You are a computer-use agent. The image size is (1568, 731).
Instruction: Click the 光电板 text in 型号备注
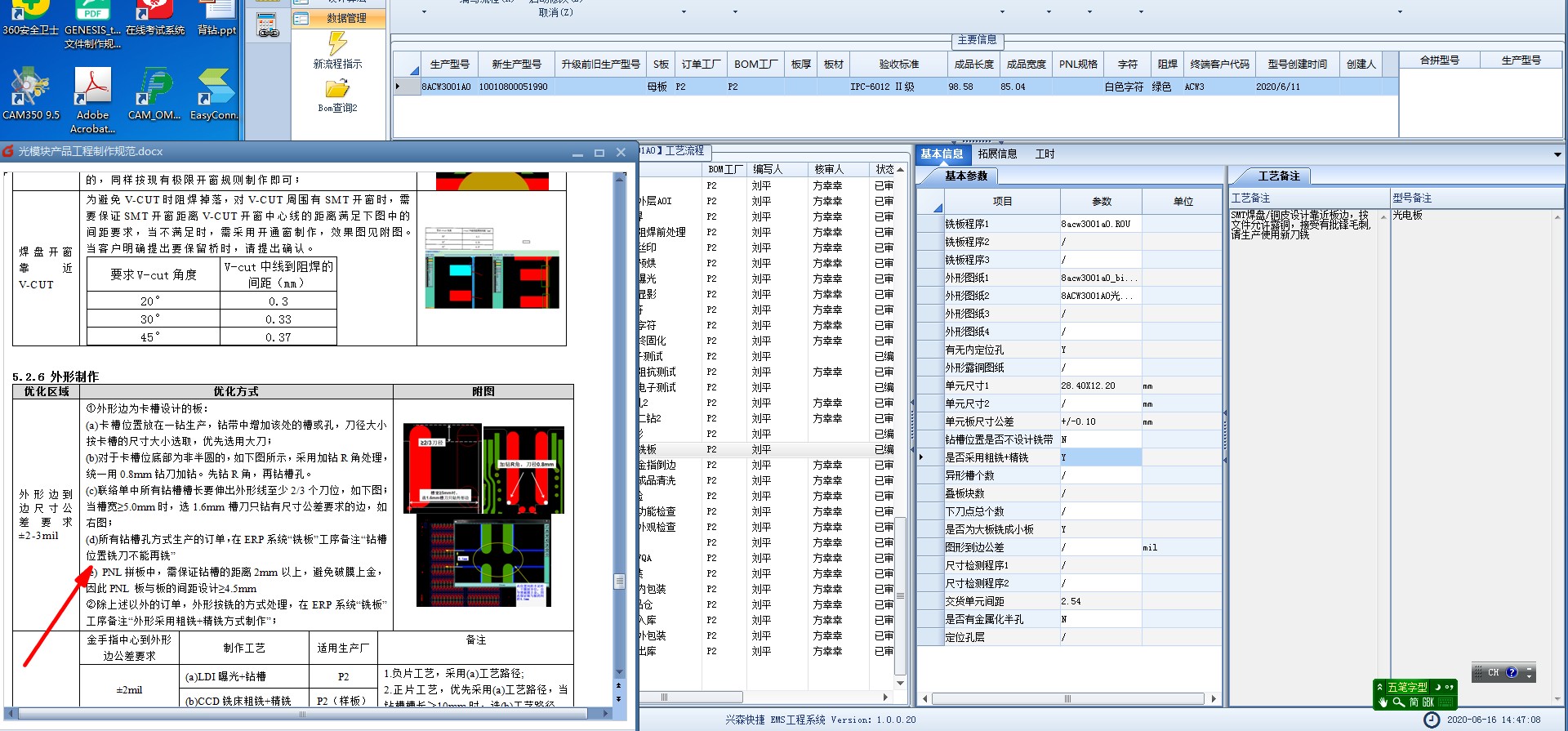[x=1407, y=215]
